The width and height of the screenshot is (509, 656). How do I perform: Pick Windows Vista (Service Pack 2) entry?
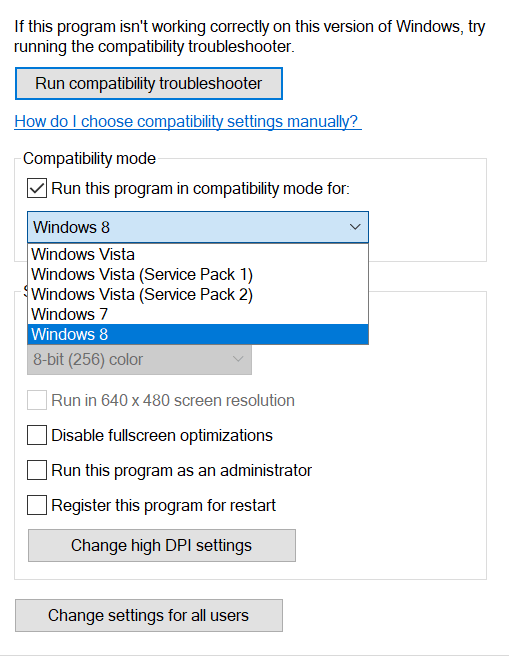click(x=198, y=295)
